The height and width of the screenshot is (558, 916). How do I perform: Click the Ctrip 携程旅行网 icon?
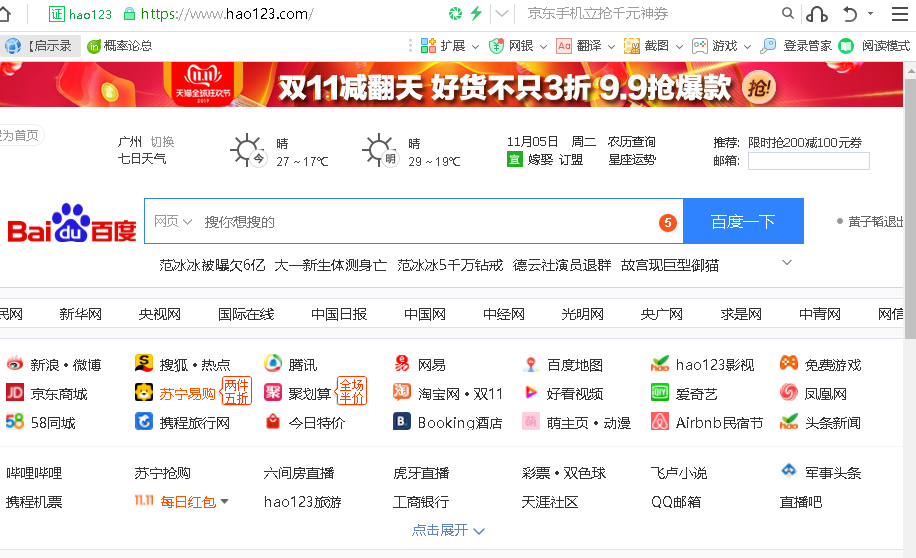tap(144, 421)
